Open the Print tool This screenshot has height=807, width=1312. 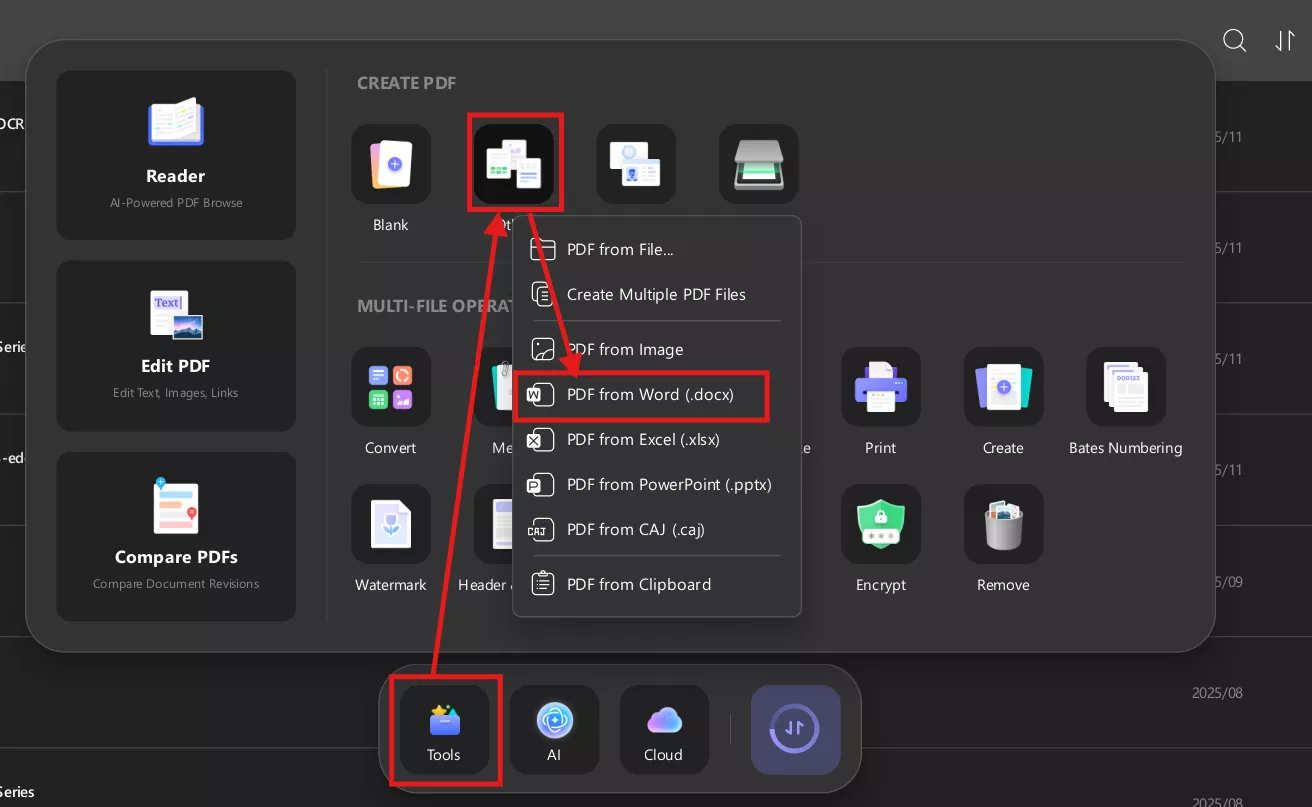(x=881, y=387)
